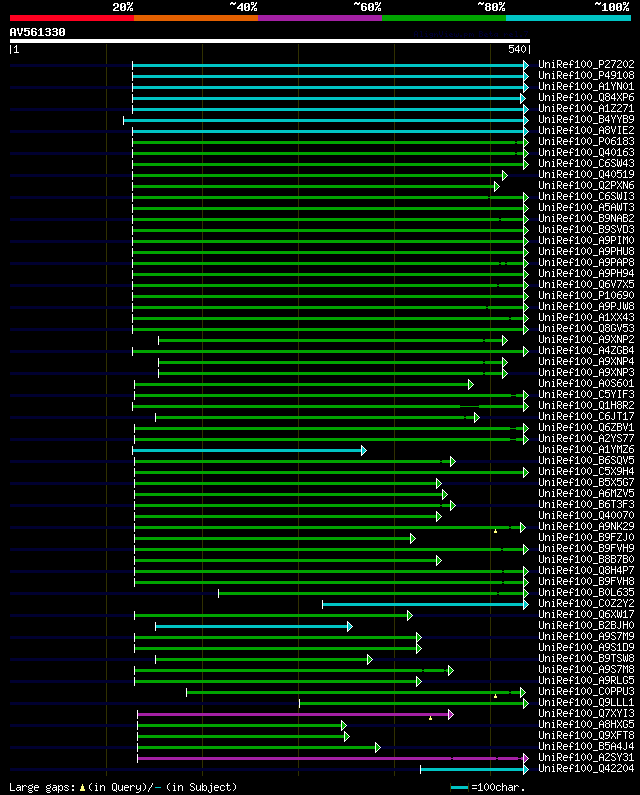Select the short cyan alignment bar for UniRef100_A1YMZ6

[249, 450]
